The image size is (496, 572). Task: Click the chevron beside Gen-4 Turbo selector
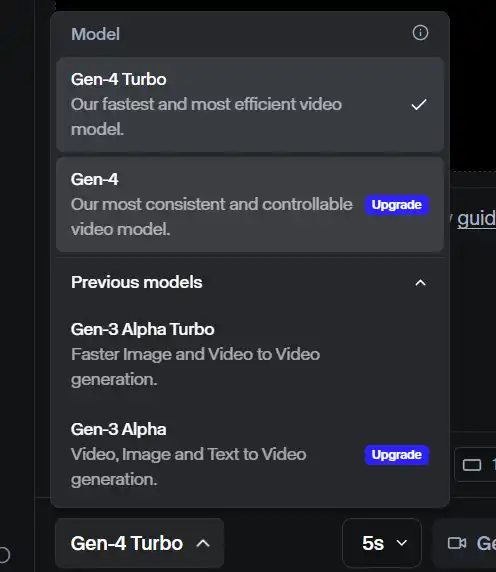203,544
